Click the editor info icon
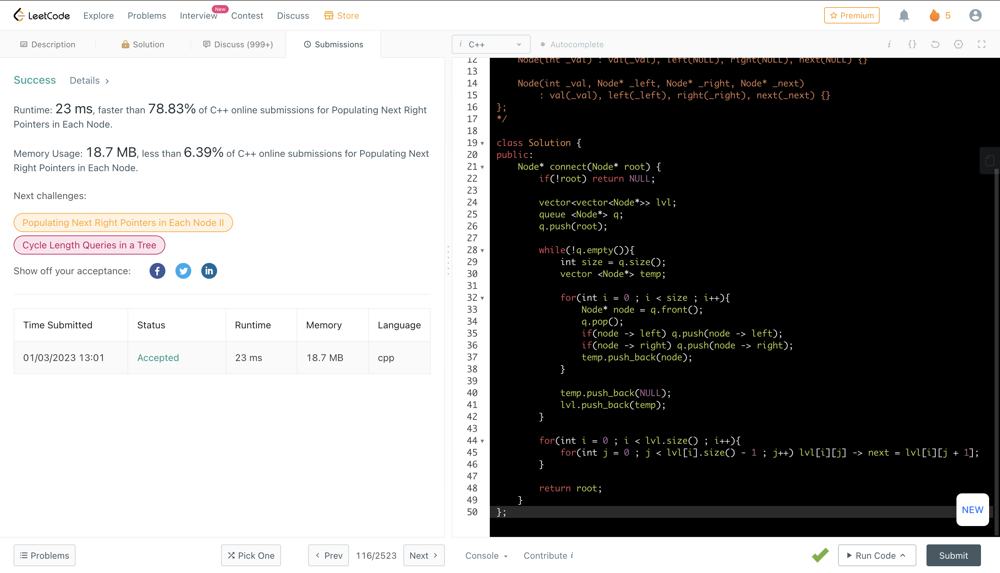Screen dimensions: 1000x573 pos(889,44)
